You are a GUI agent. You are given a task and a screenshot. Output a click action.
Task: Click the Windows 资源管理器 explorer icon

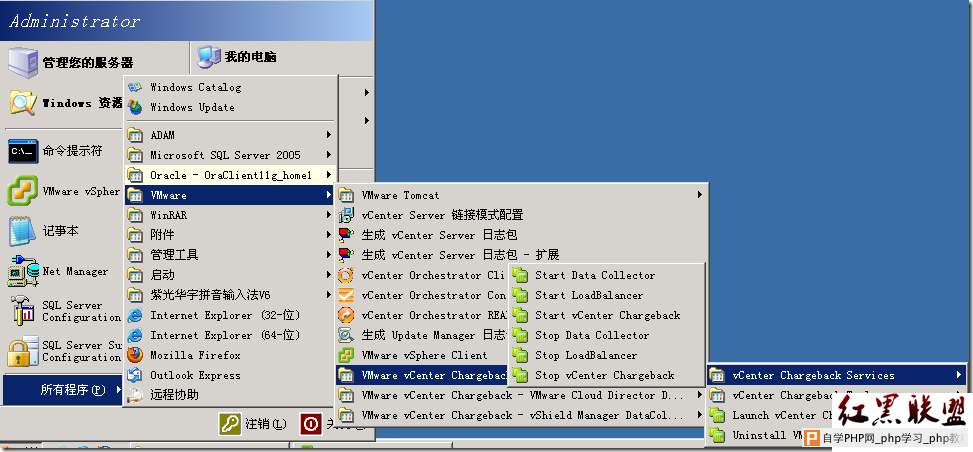coord(22,102)
